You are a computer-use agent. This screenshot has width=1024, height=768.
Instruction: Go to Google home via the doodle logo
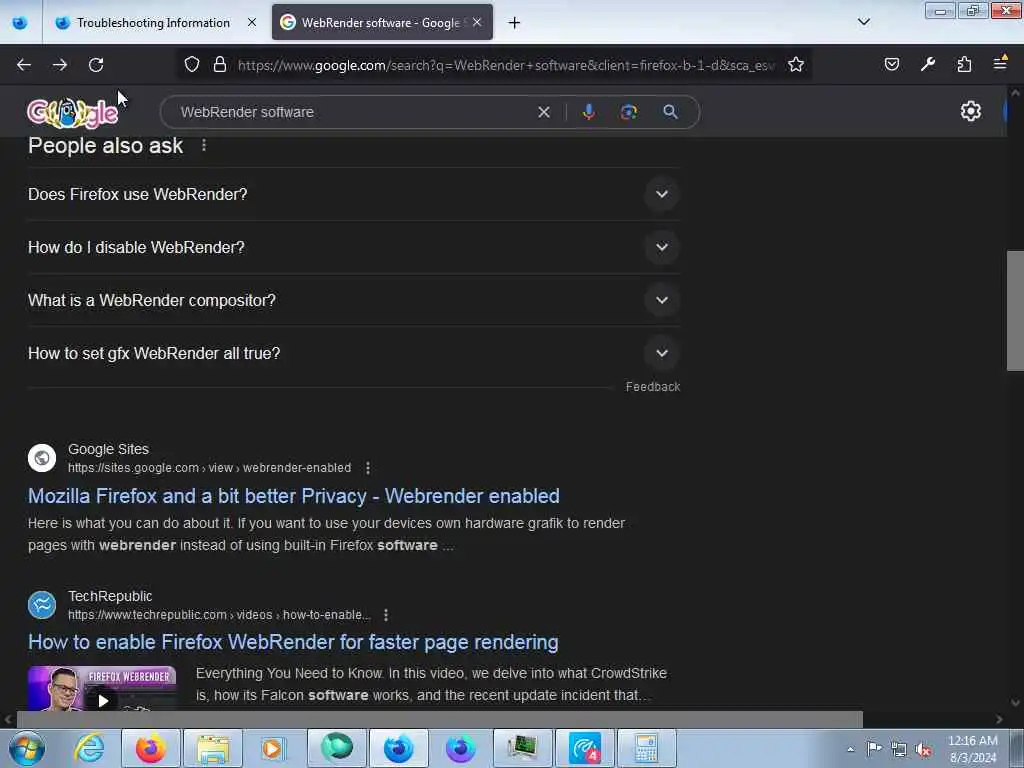tap(72, 114)
